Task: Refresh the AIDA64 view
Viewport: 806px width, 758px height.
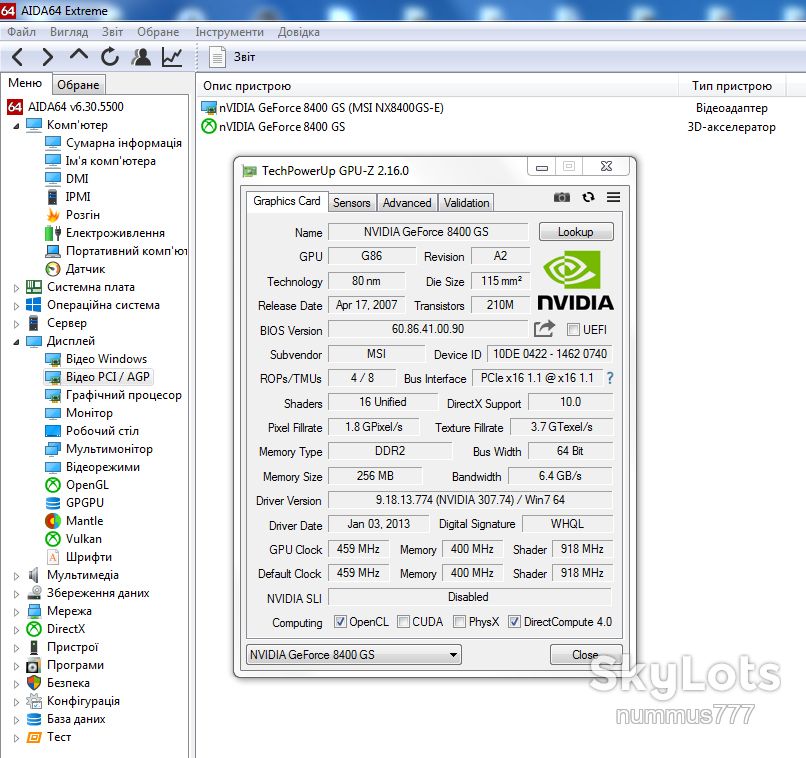Action: coord(109,57)
